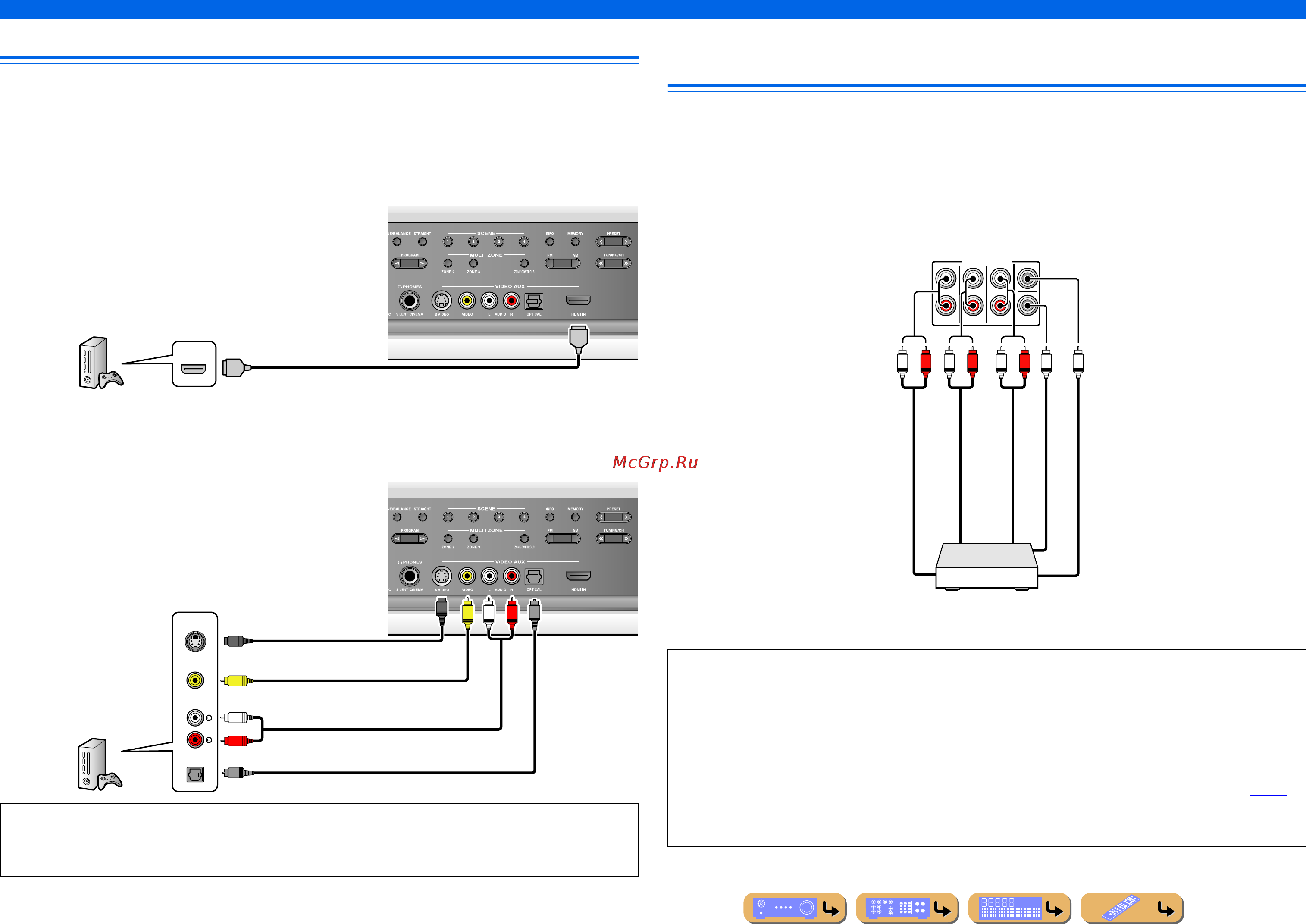
Task: Click the MEMORY button in the analog-cable diagram
Action: (575, 517)
